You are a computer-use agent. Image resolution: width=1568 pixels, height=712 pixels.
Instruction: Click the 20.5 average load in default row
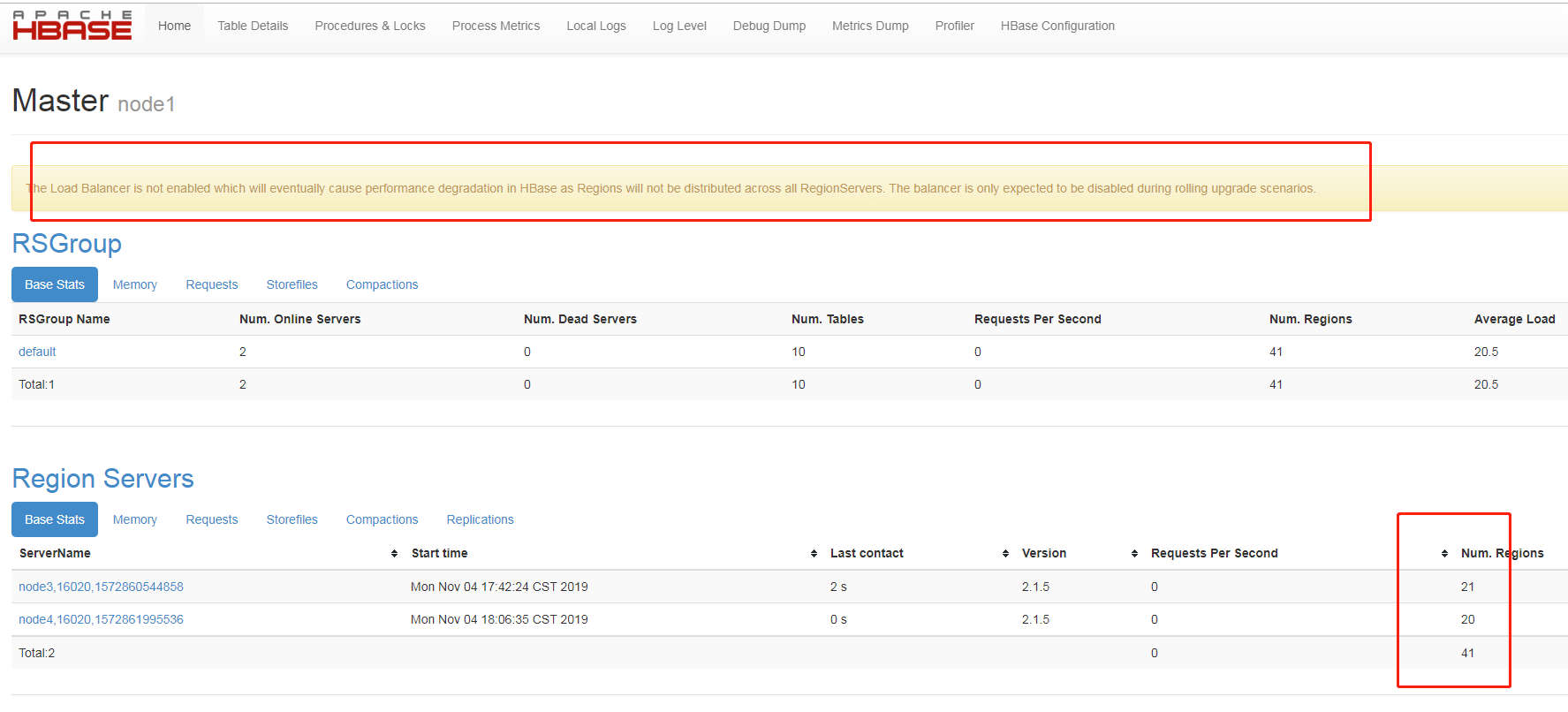pos(1486,352)
